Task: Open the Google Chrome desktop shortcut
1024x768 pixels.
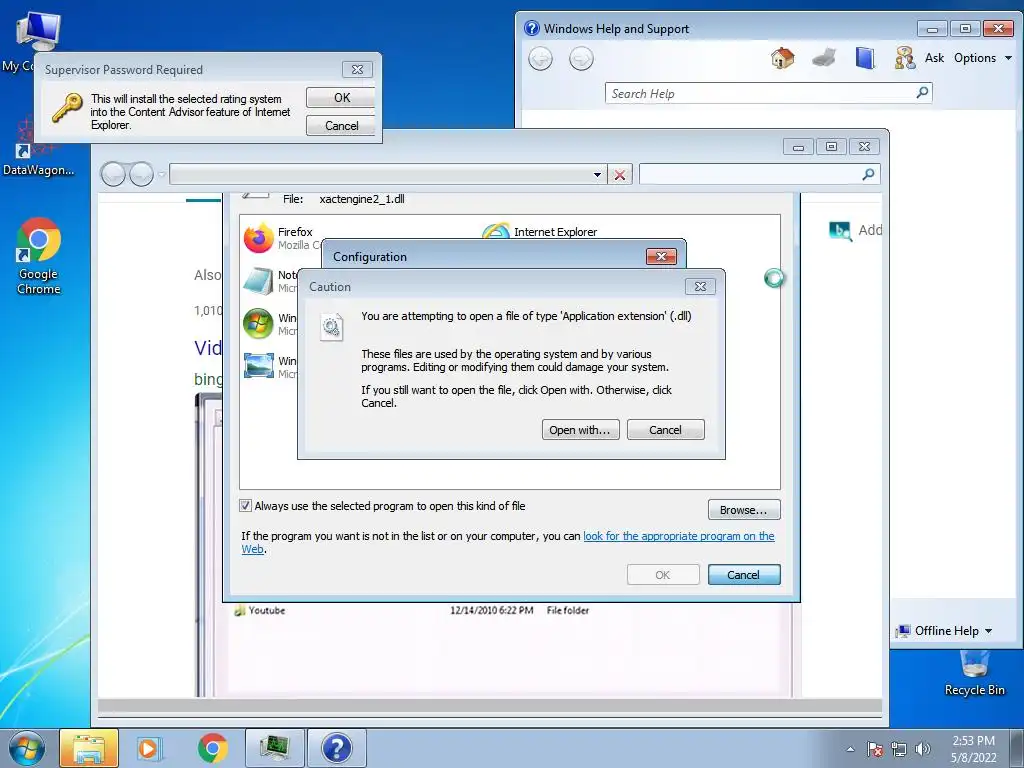Action: point(39,256)
